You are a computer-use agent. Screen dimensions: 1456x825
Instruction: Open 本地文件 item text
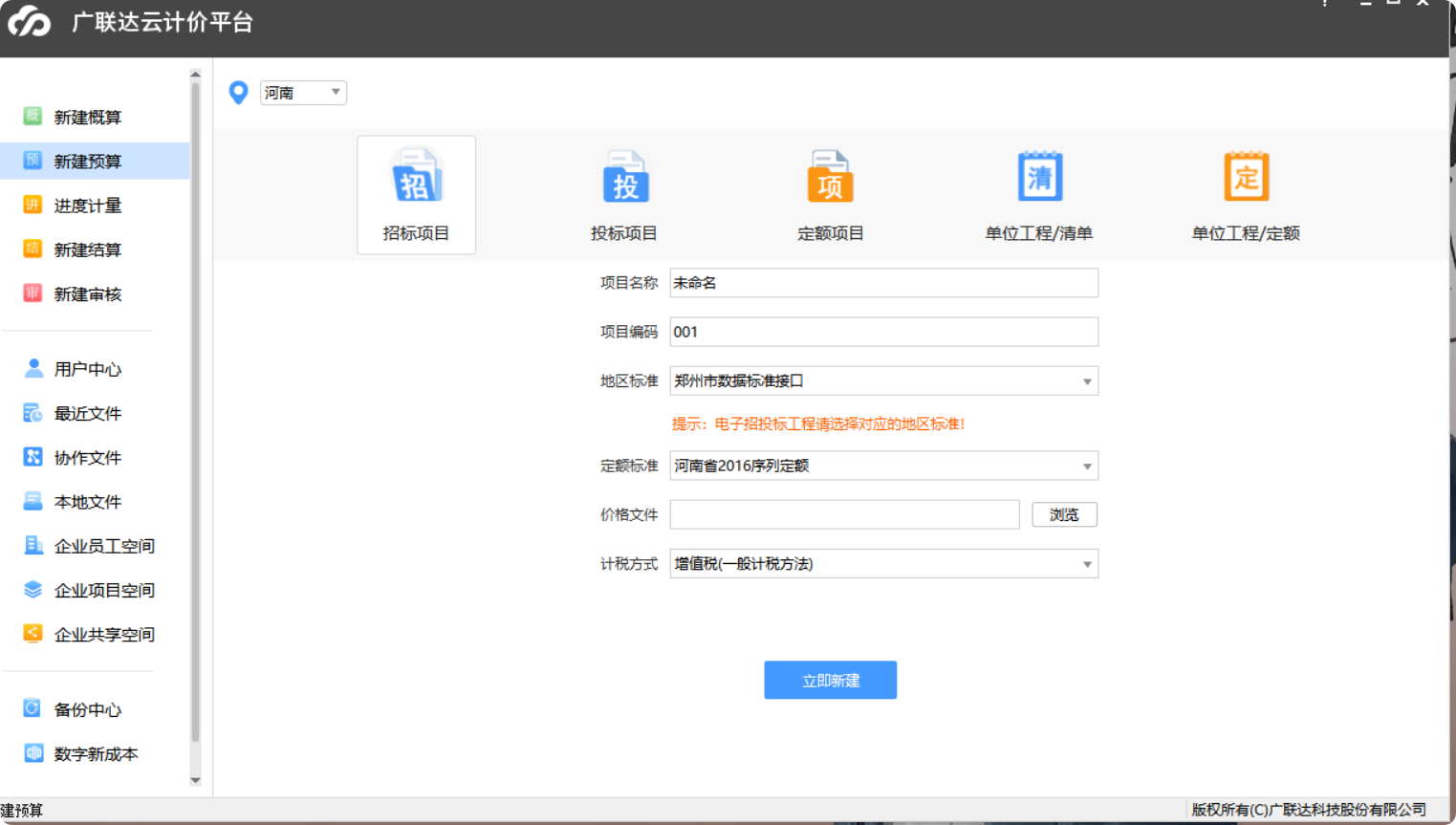[x=88, y=502]
